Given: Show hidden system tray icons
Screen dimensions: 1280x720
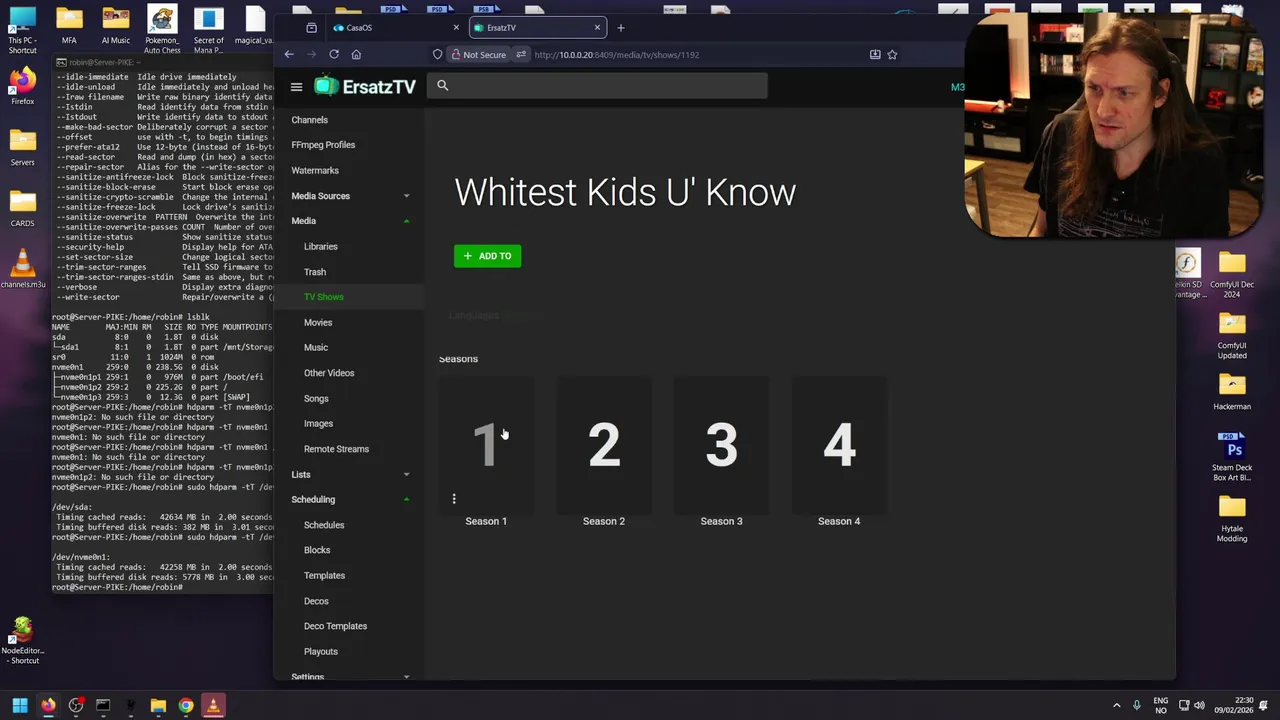Looking at the screenshot, I should 1117,705.
